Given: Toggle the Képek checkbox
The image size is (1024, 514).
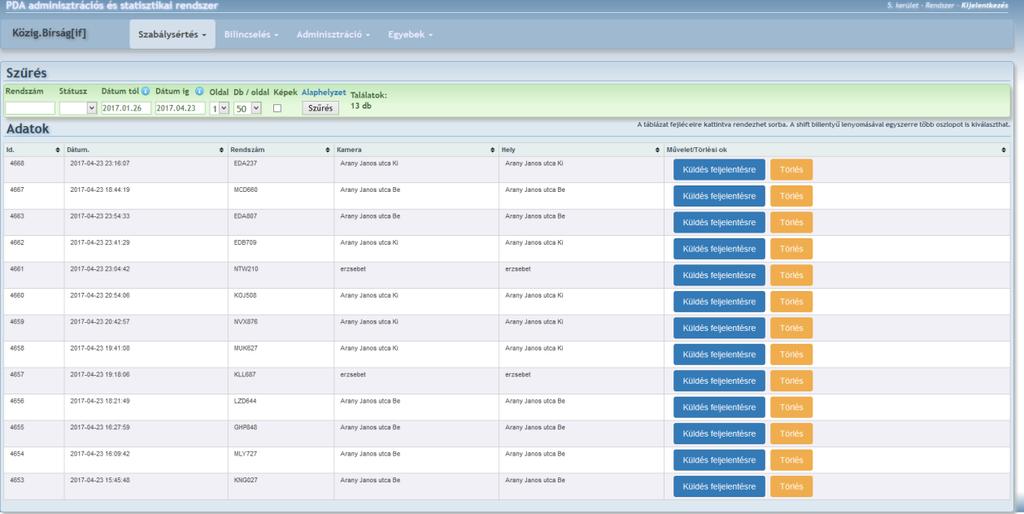Looking at the screenshot, I should pyautogui.click(x=277, y=108).
